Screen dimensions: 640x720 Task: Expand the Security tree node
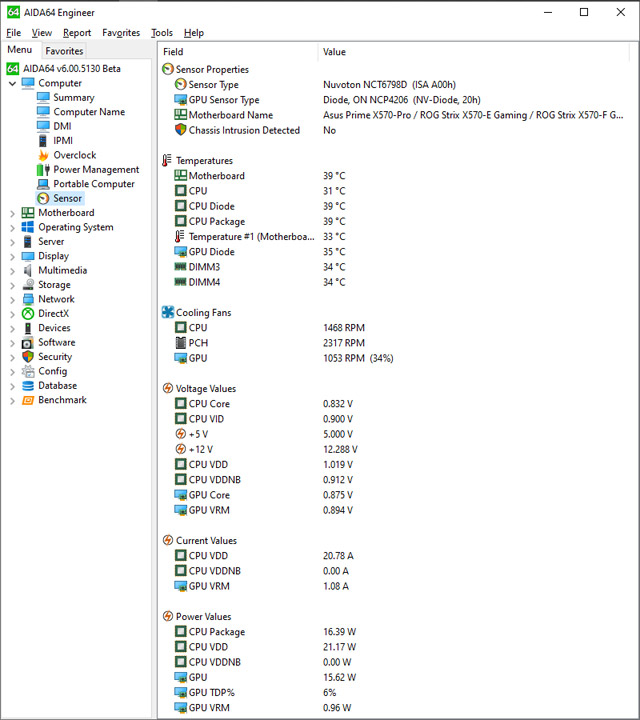pyautogui.click(x=12, y=357)
